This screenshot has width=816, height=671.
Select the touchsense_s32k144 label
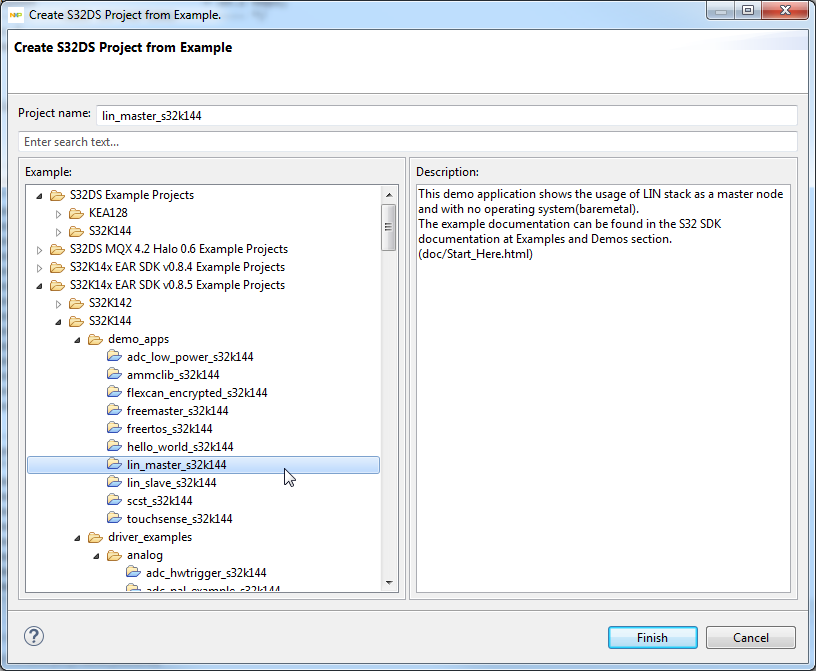[180, 519]
